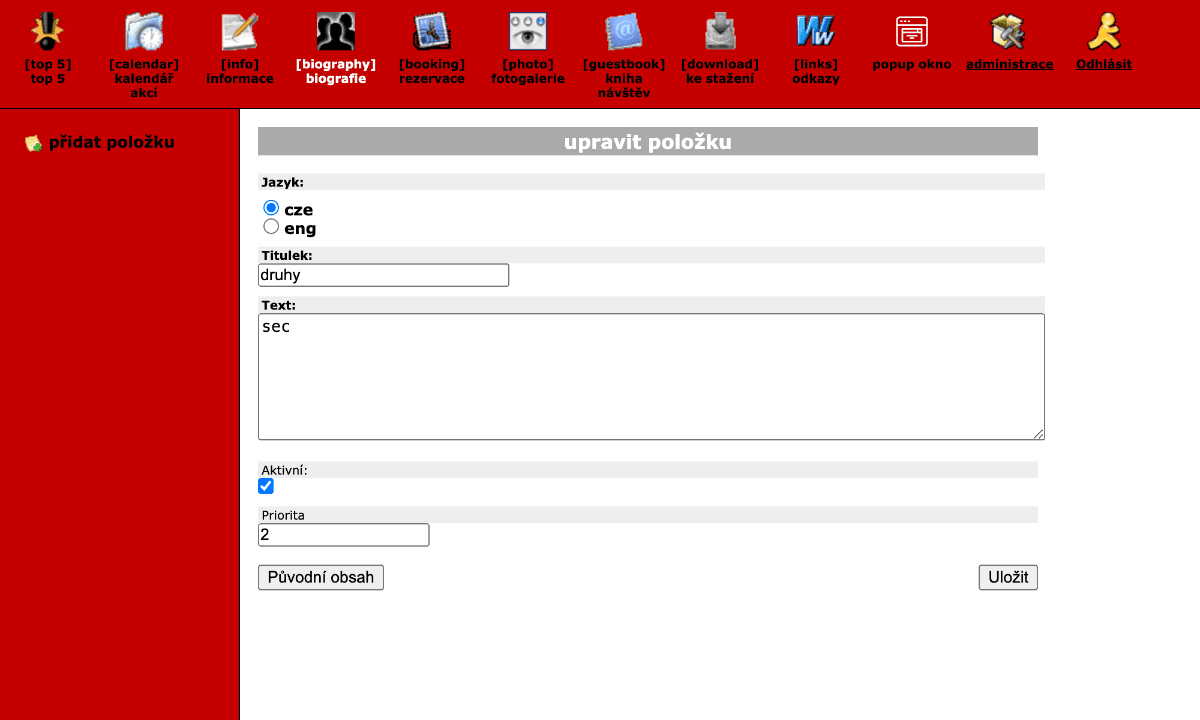The image size is (1200, 720).
Task: Click the Aktivní: label
Action: [x=284, y=469]
